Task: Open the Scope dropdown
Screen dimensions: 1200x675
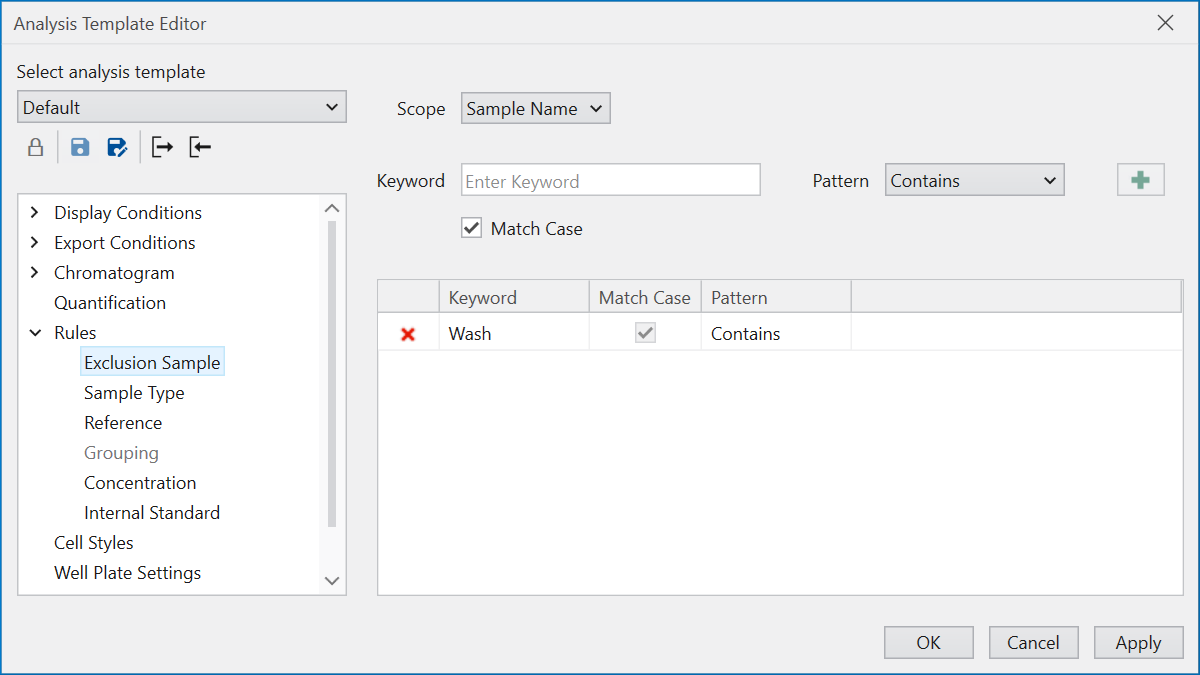Action: click(535, 109)
